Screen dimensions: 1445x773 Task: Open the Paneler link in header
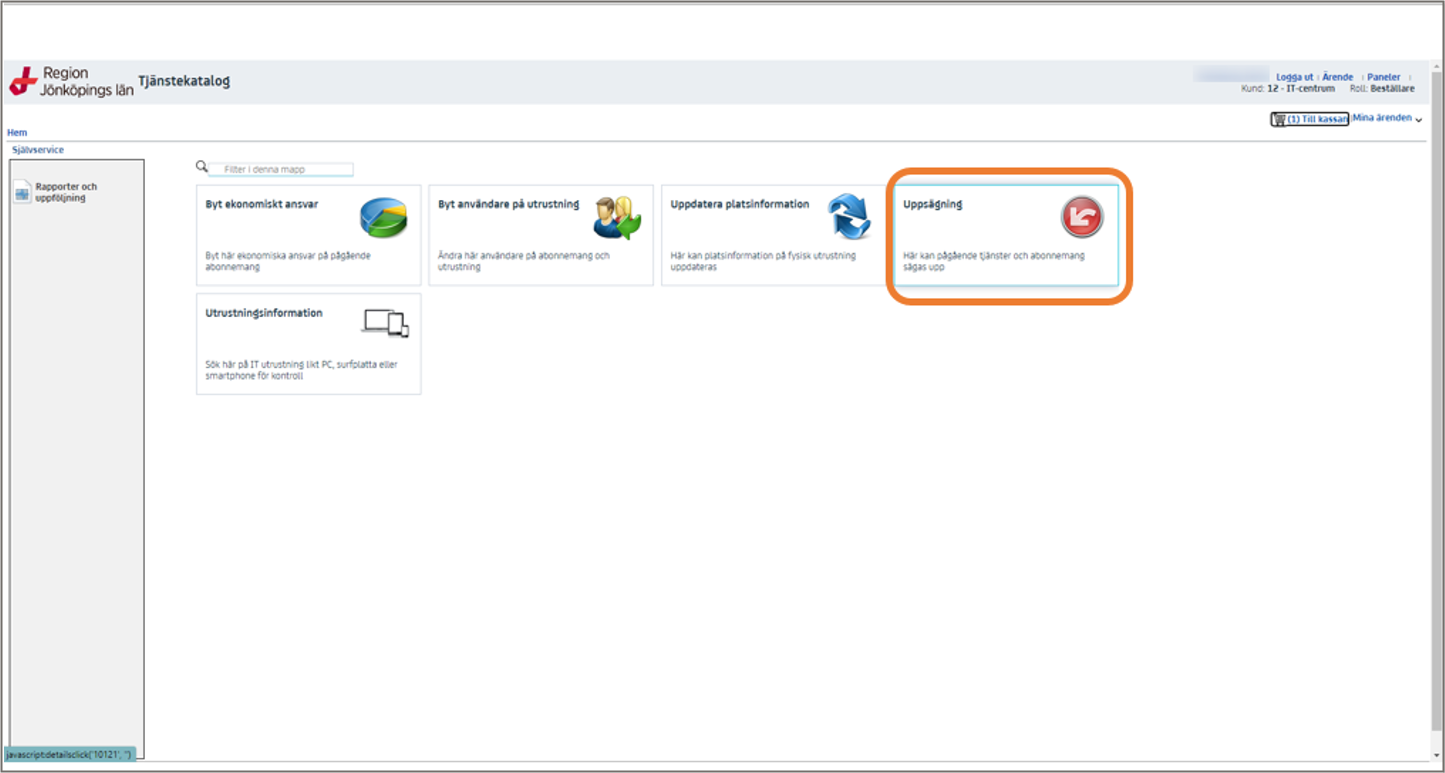click(1384, 77)
